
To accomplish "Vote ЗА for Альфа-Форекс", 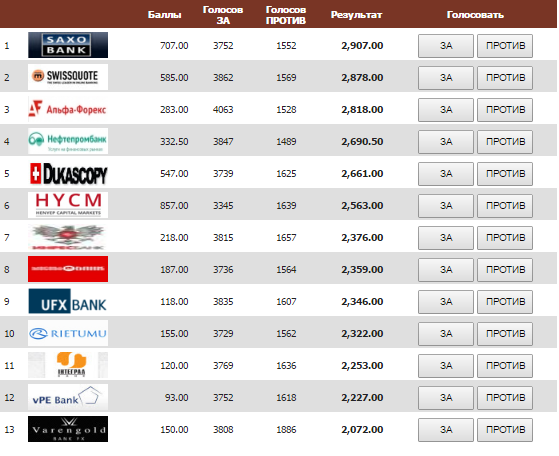I will coord(446,110).
